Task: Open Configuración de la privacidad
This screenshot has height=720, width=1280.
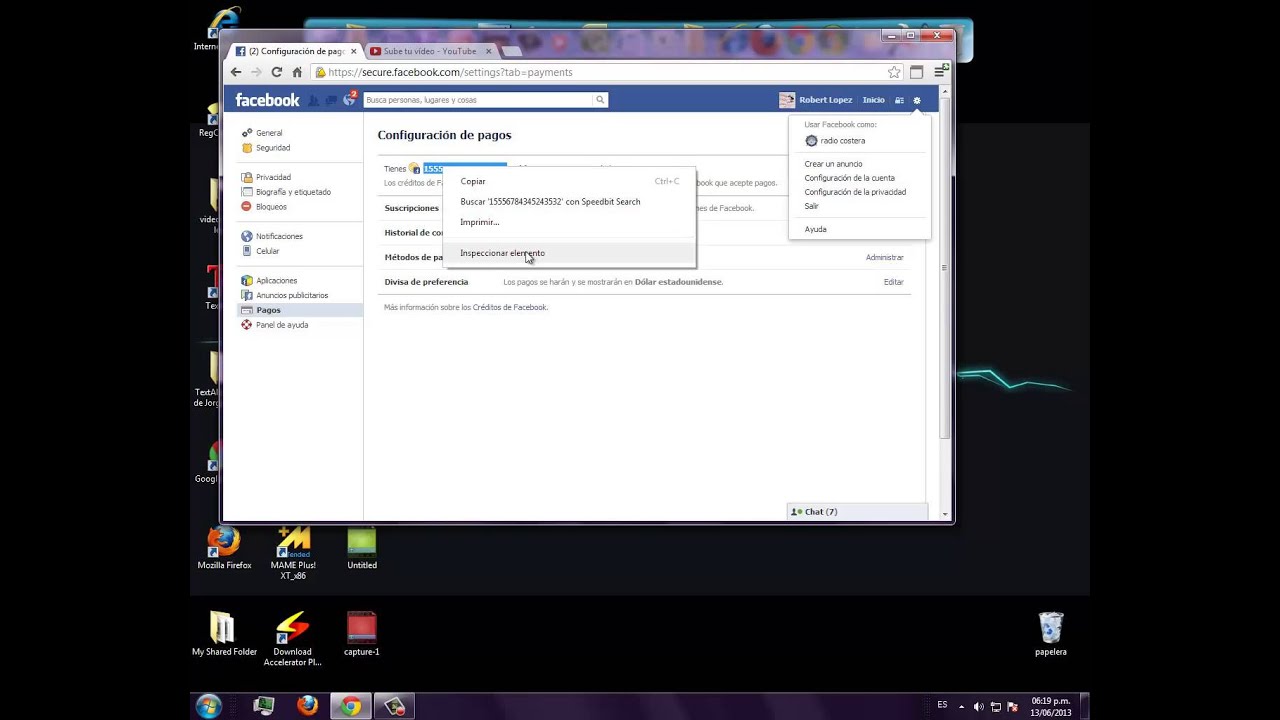Action: tap(855, 192)
